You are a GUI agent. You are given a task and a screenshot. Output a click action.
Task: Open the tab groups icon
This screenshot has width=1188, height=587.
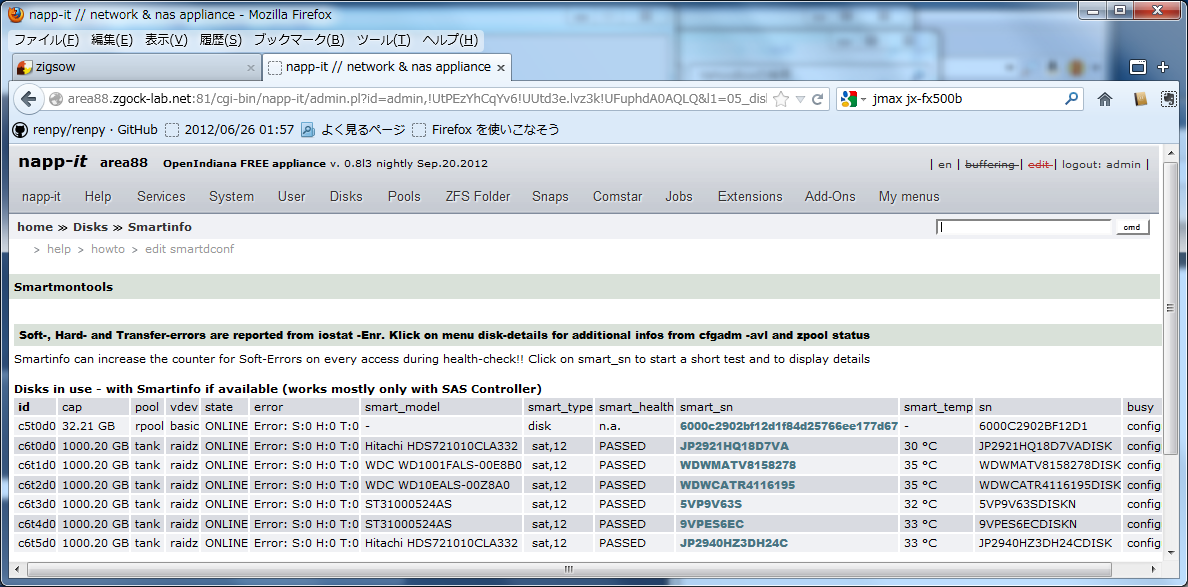tap(1138, 67)
